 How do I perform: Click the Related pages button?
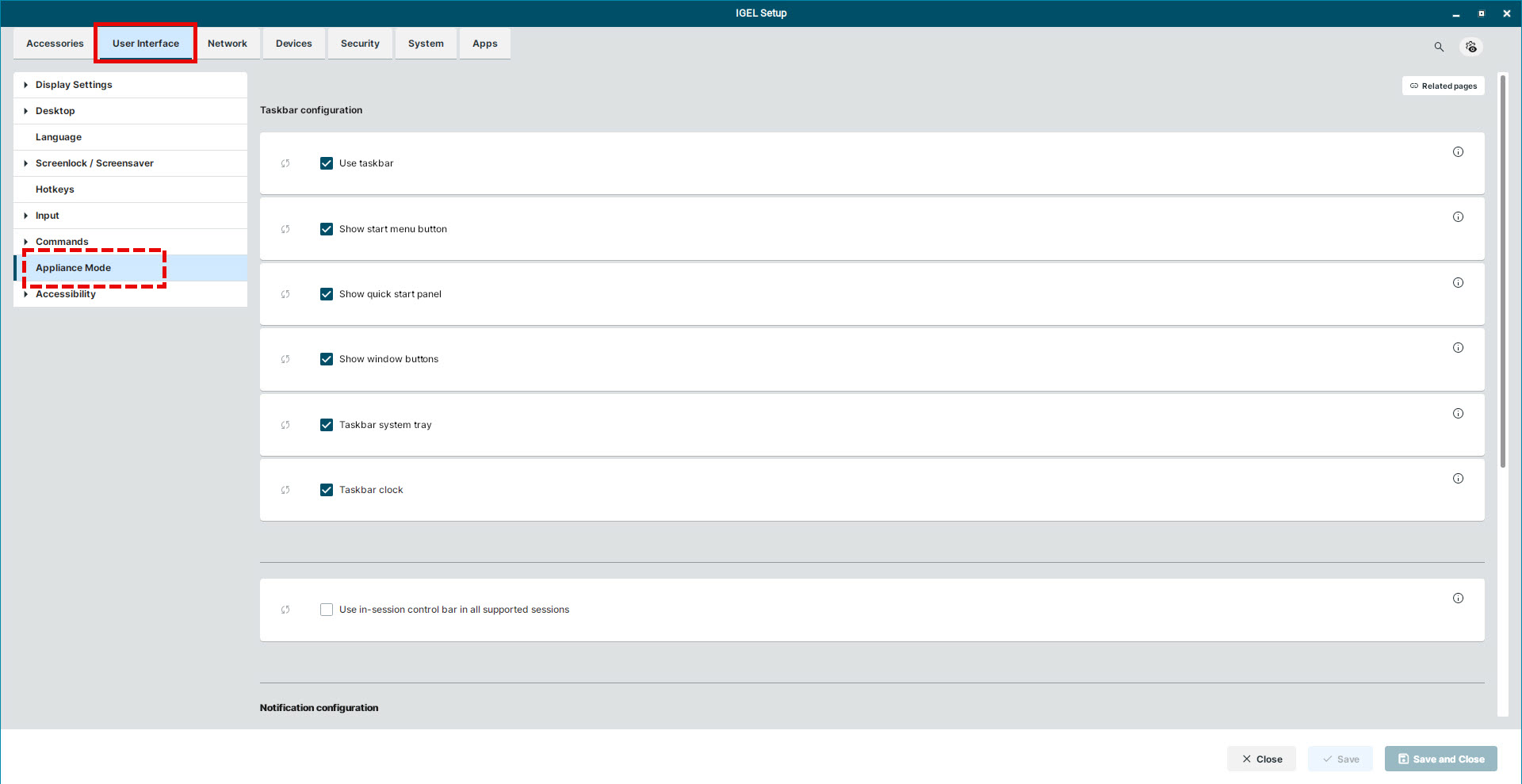pyautogui.click(x=1443, y=86)
